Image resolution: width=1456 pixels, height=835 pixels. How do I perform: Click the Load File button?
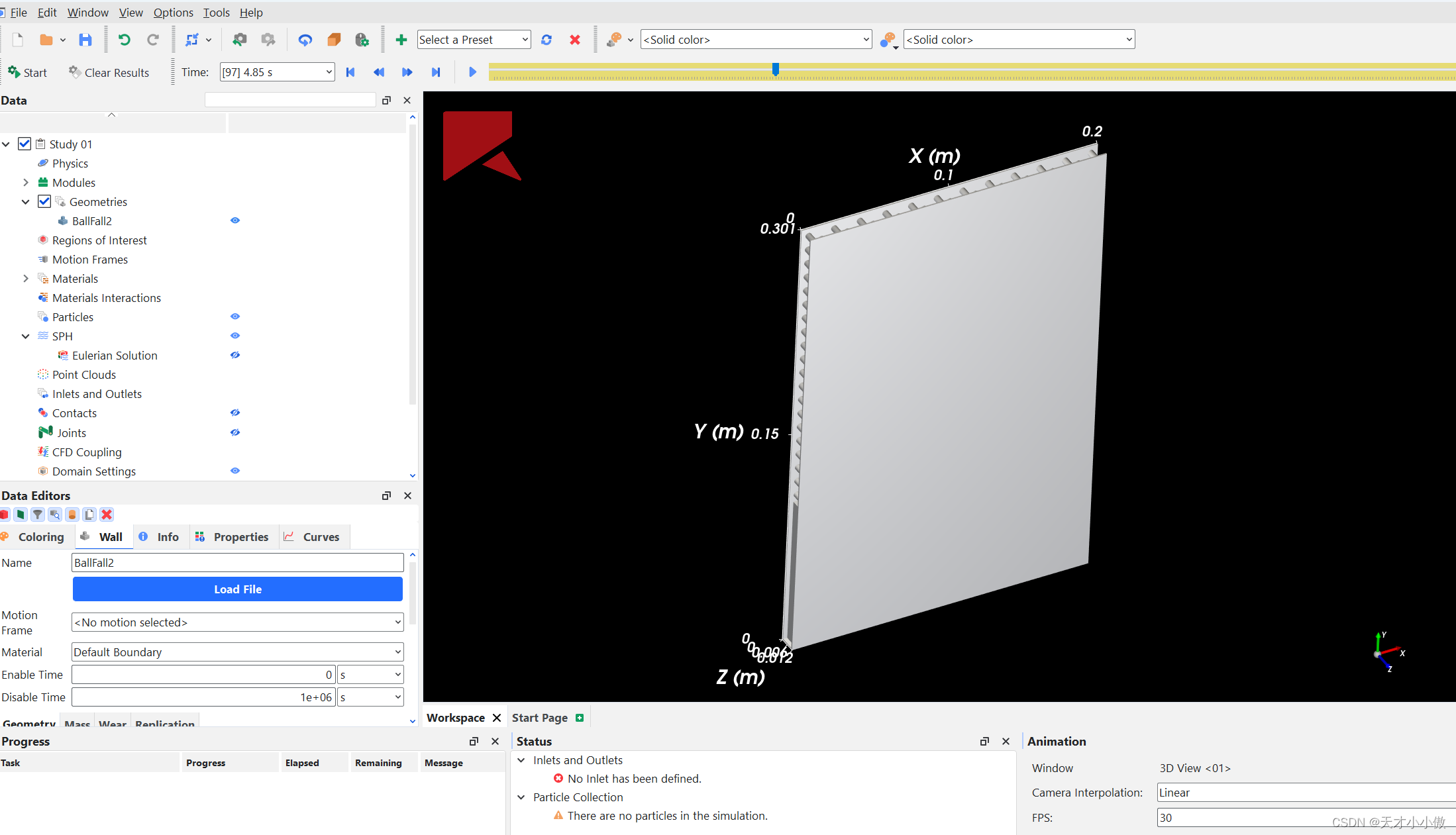(237, 589)
